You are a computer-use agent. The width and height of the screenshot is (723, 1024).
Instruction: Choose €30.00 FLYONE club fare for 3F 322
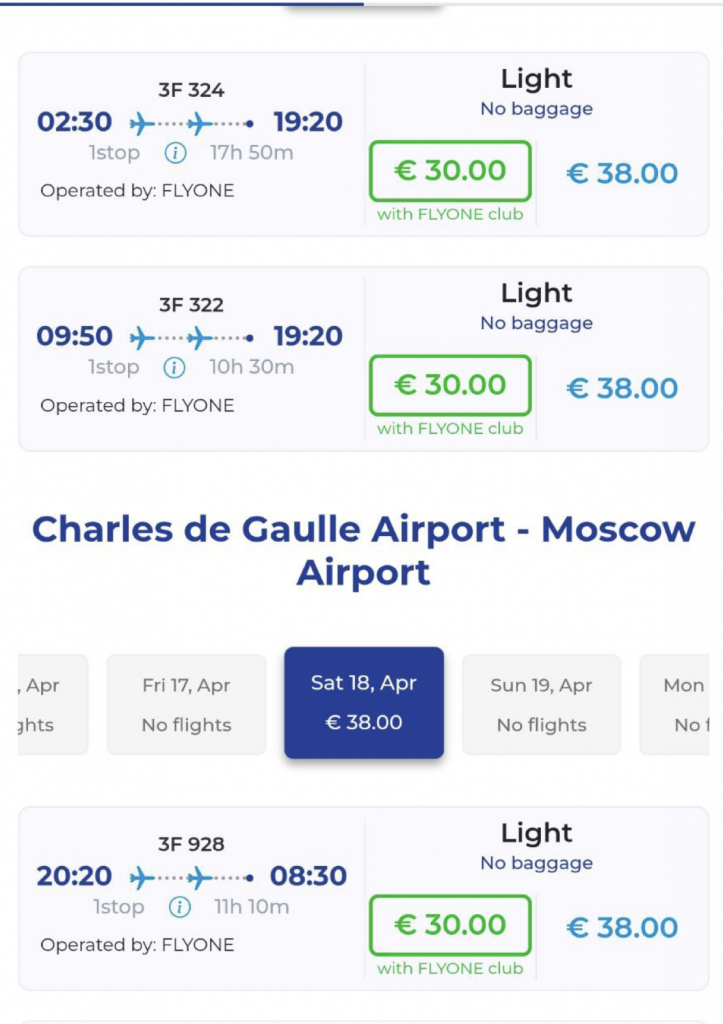[450, 385]
